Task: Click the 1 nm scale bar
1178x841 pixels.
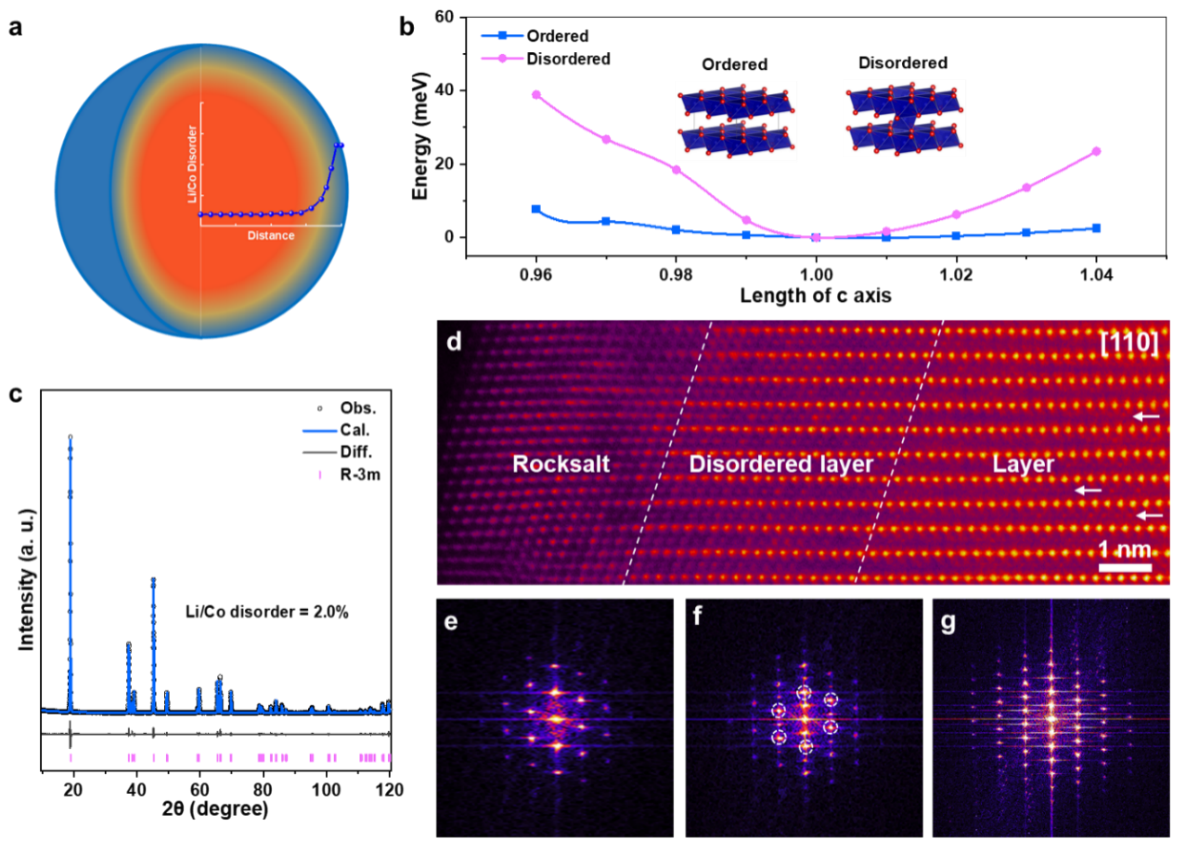Action: point(1124,568)
